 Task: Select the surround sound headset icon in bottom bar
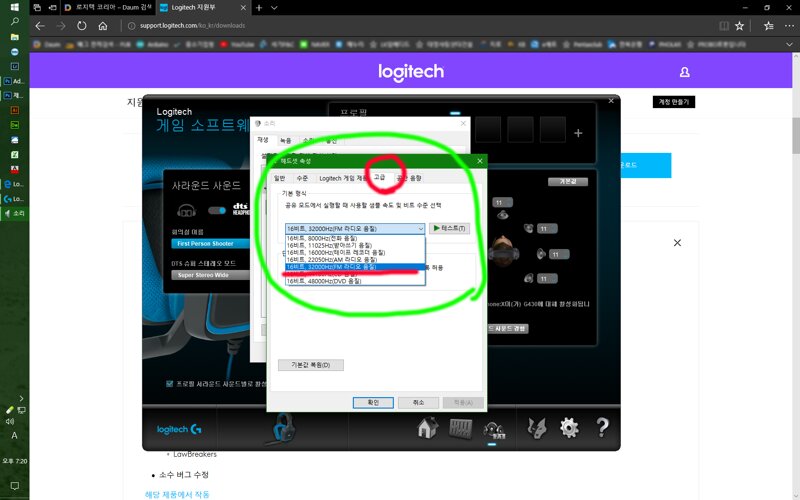pos(493,430)
